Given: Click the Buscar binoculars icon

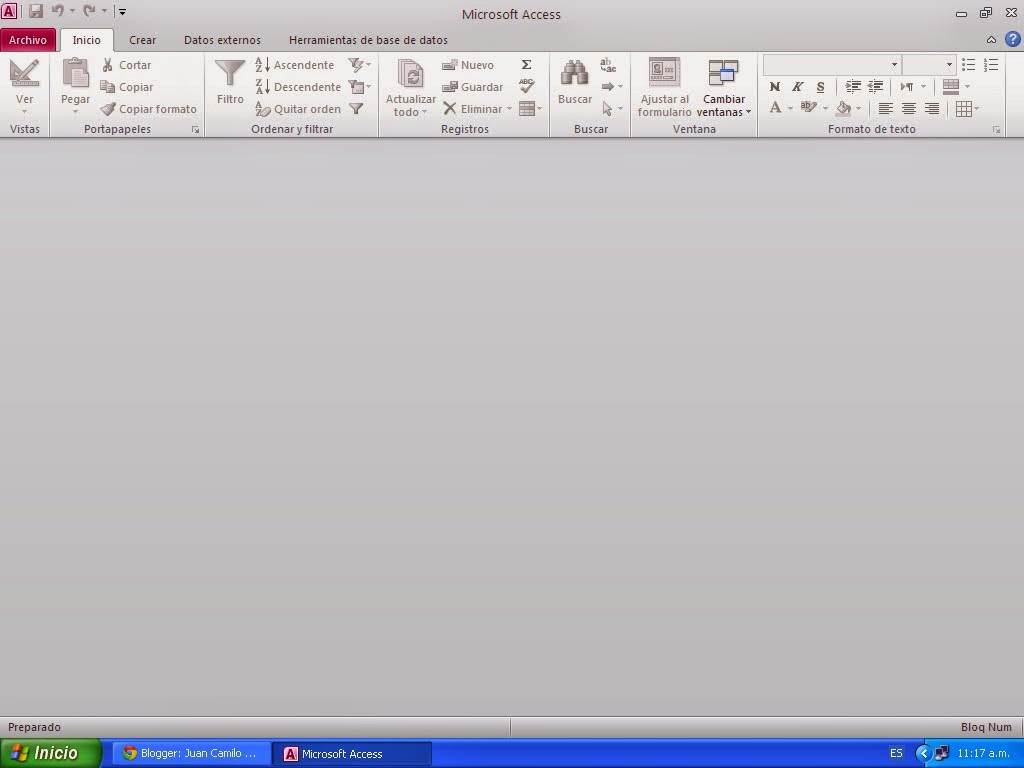Looking at the screenshot, I should point(575,73).
